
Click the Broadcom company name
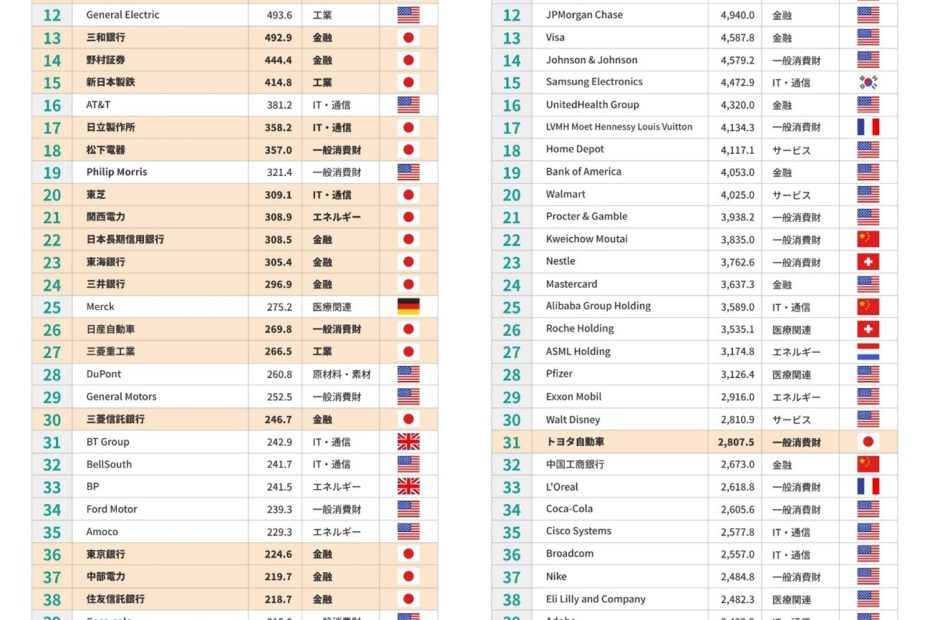point(569,554)
